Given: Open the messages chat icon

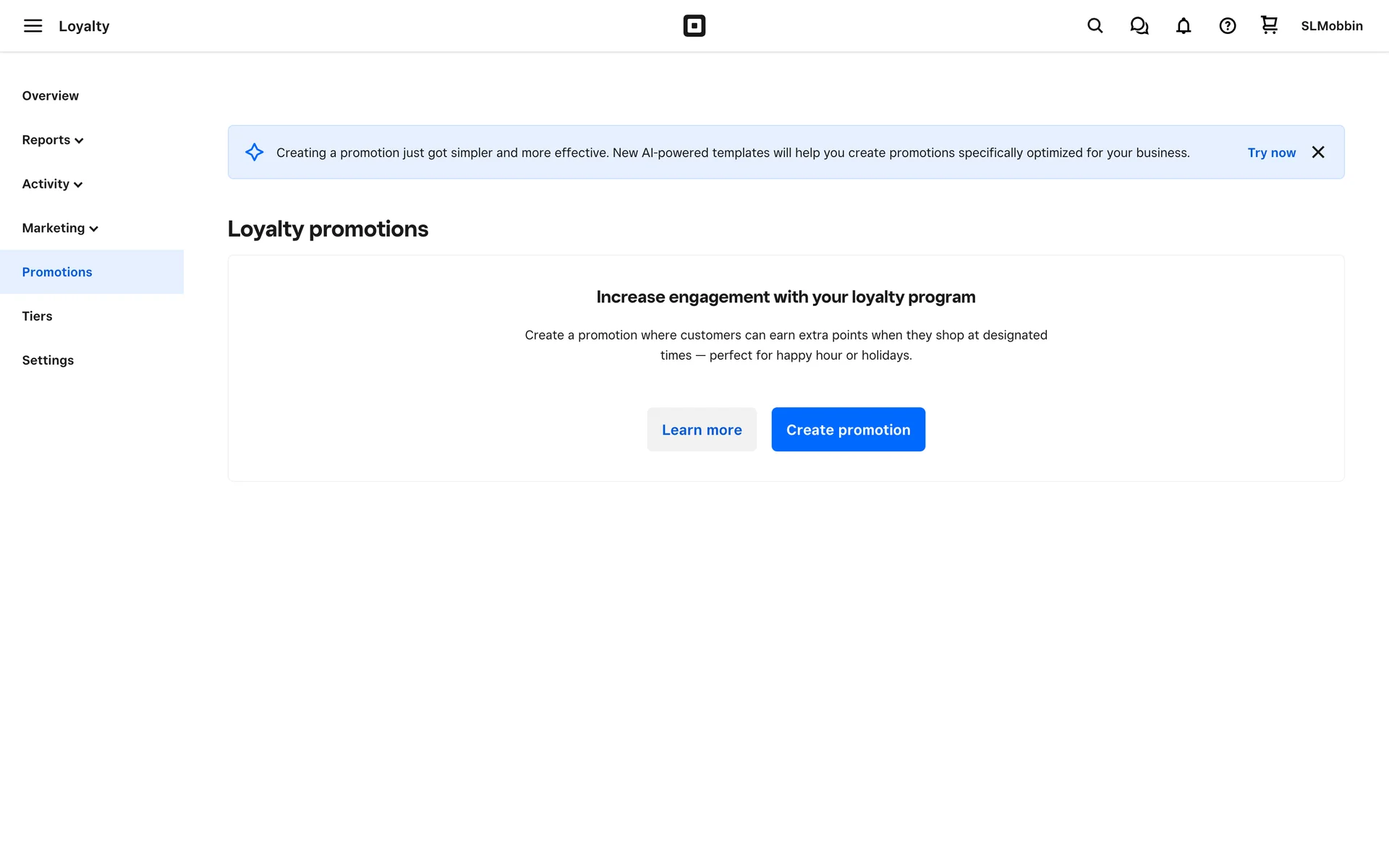Looking at the screenshot, I should (x=1139, y=26).
